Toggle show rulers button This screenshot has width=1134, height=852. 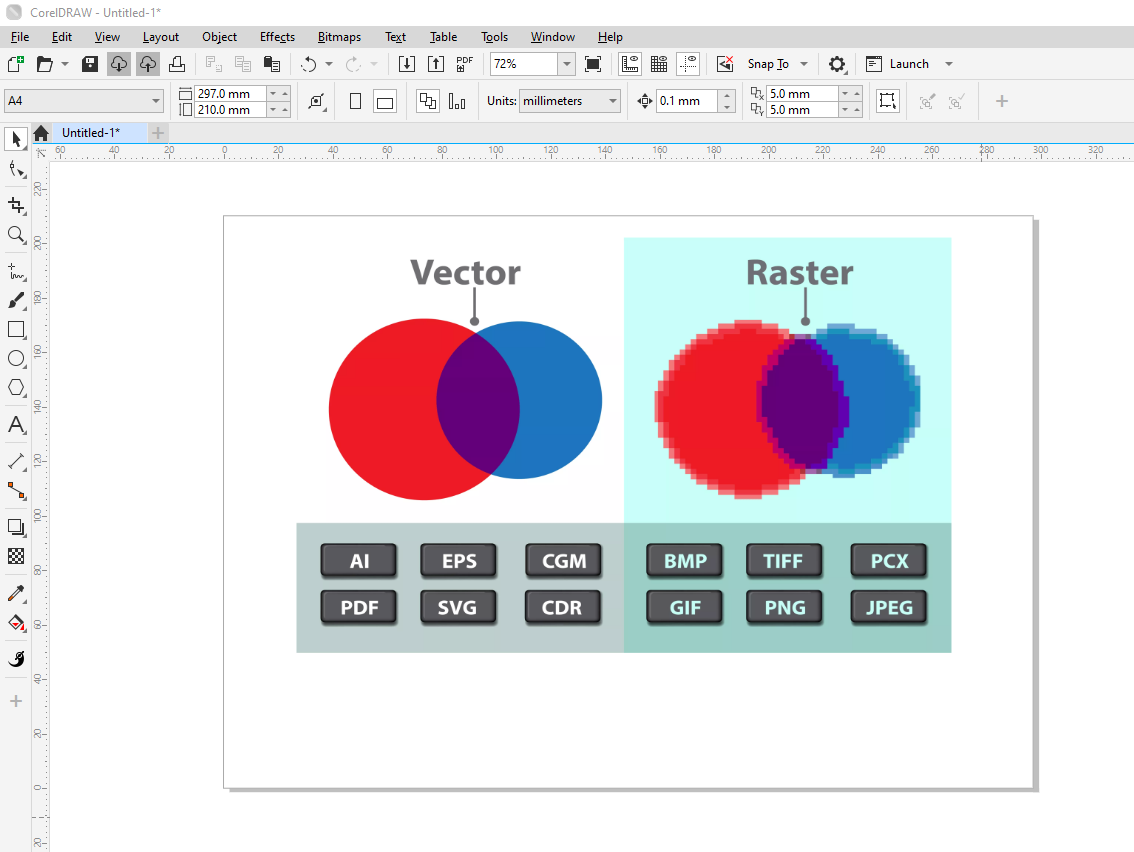pos(630,64)
